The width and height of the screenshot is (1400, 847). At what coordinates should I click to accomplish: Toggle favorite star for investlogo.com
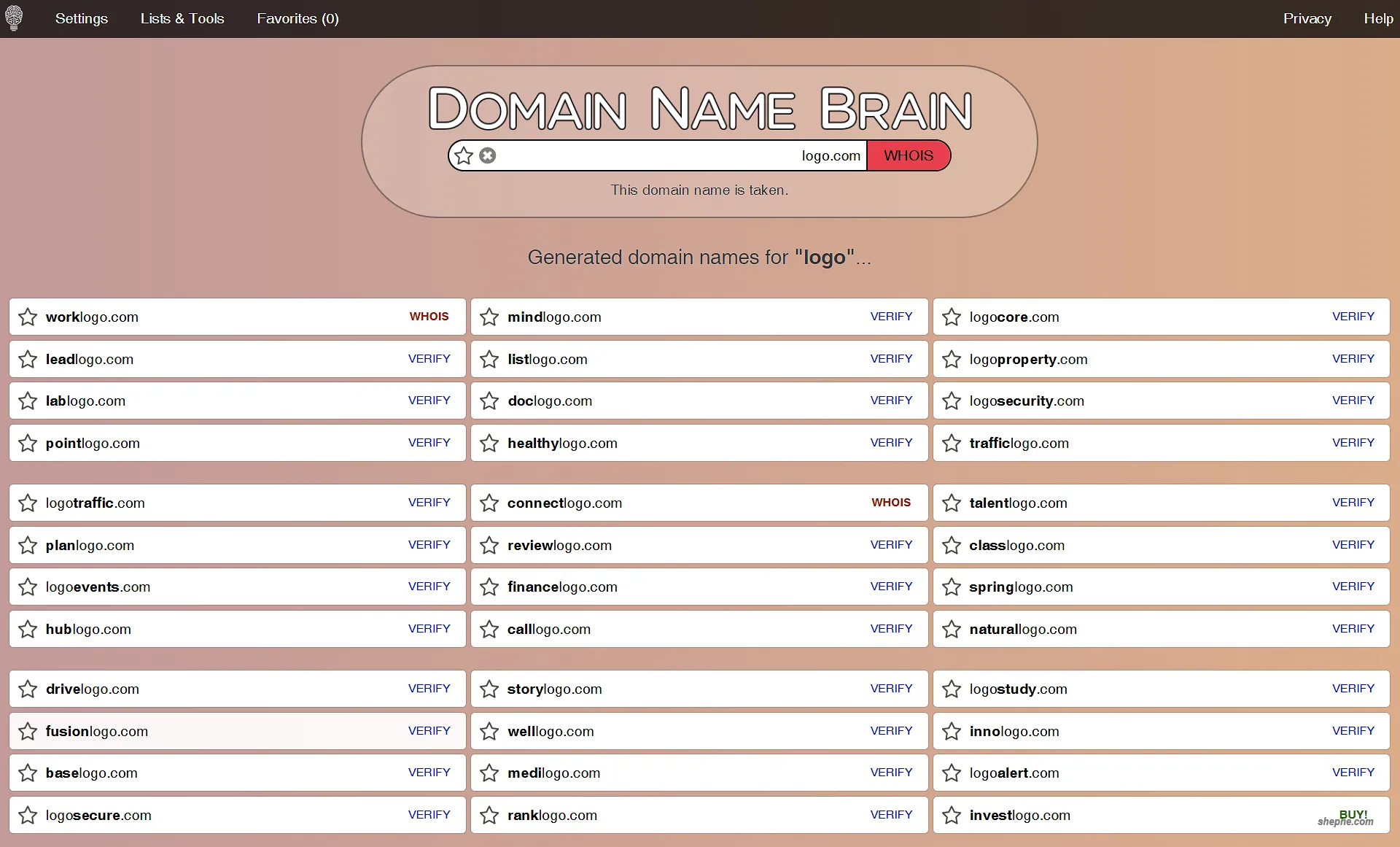(951, 815)
